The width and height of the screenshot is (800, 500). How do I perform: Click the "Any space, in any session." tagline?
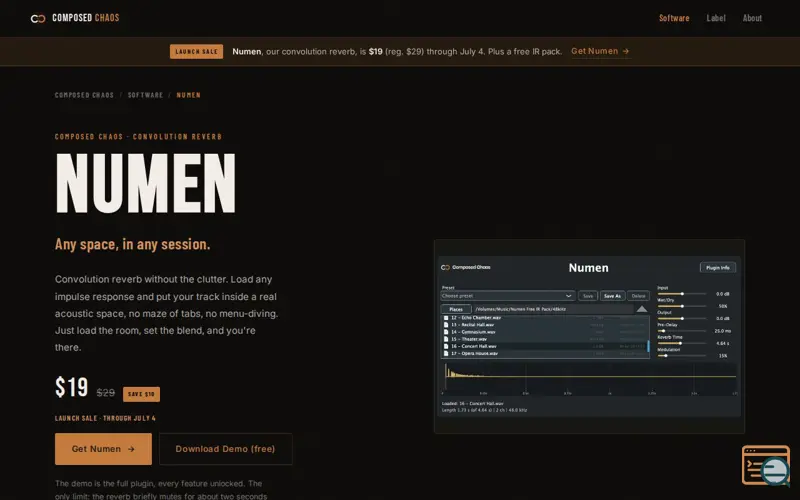pyautogui.click(x=133, y=244)
